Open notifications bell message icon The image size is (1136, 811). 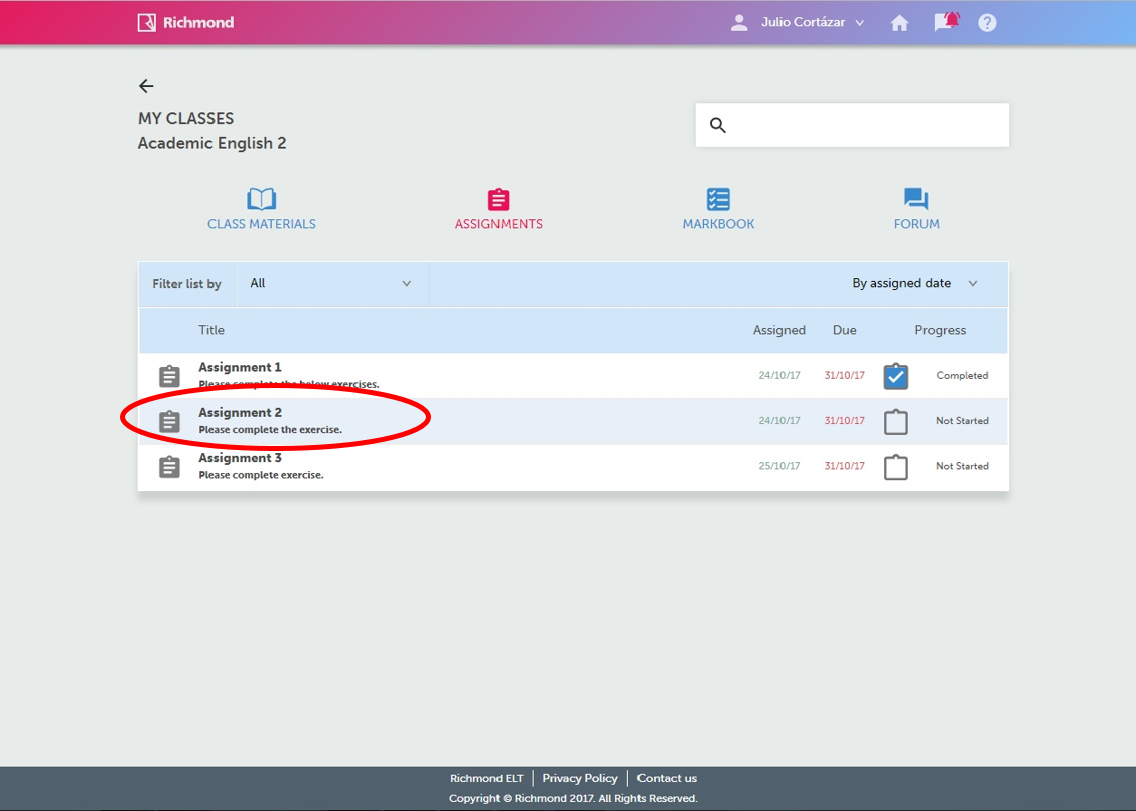pyautogui.click(x=946, y=22)
